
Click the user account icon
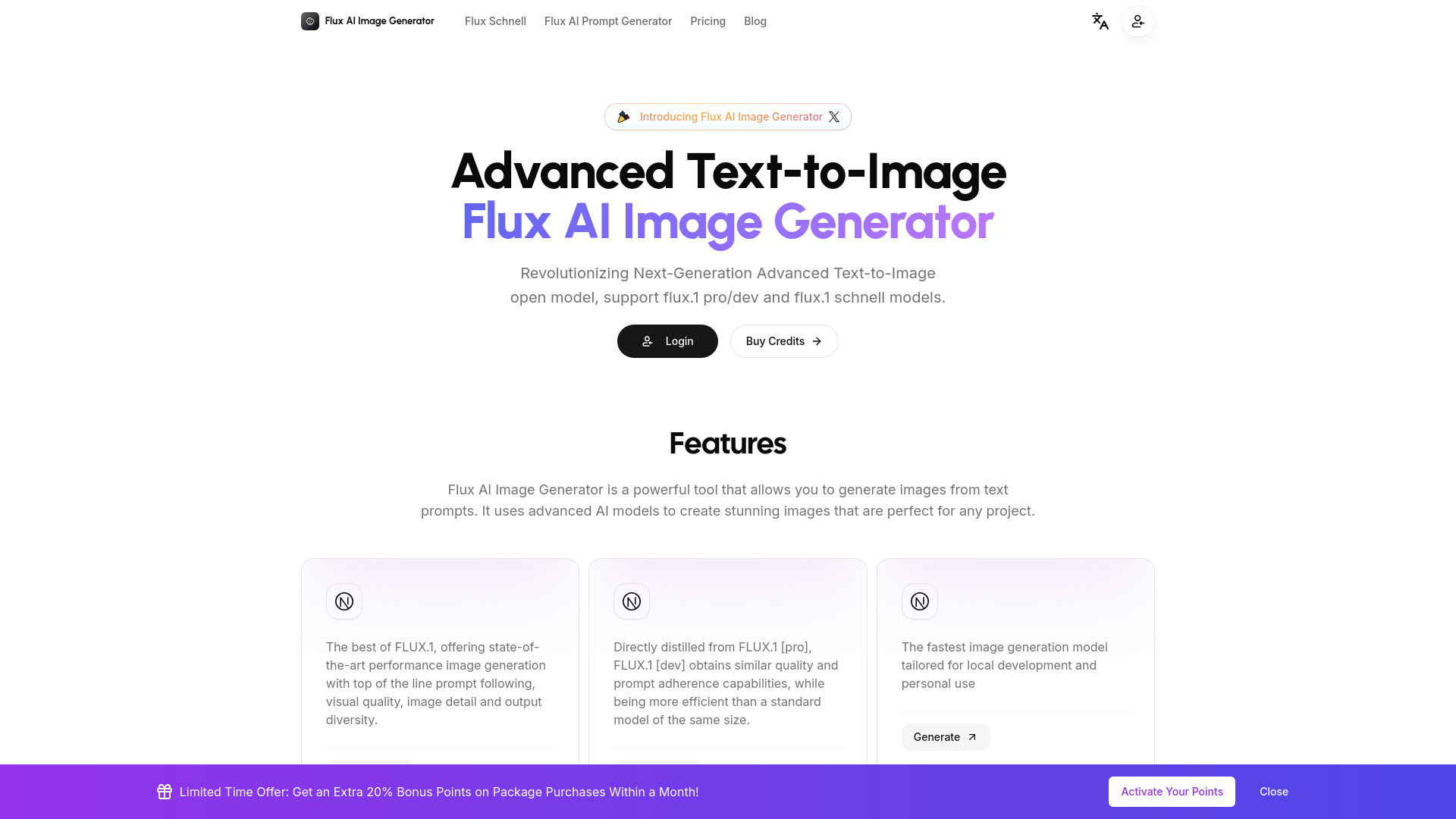pyautogui.click(x=1138, y=21)
